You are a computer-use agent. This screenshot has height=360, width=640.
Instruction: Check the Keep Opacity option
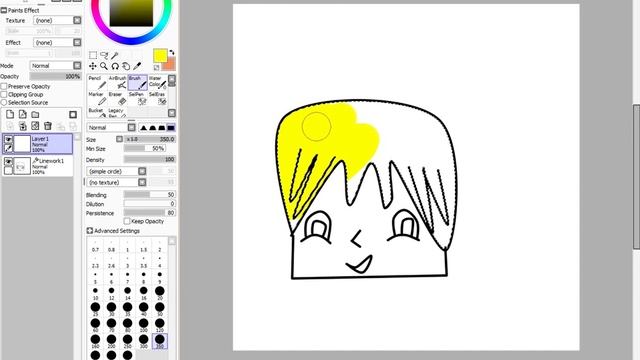[x=127, y=221]
